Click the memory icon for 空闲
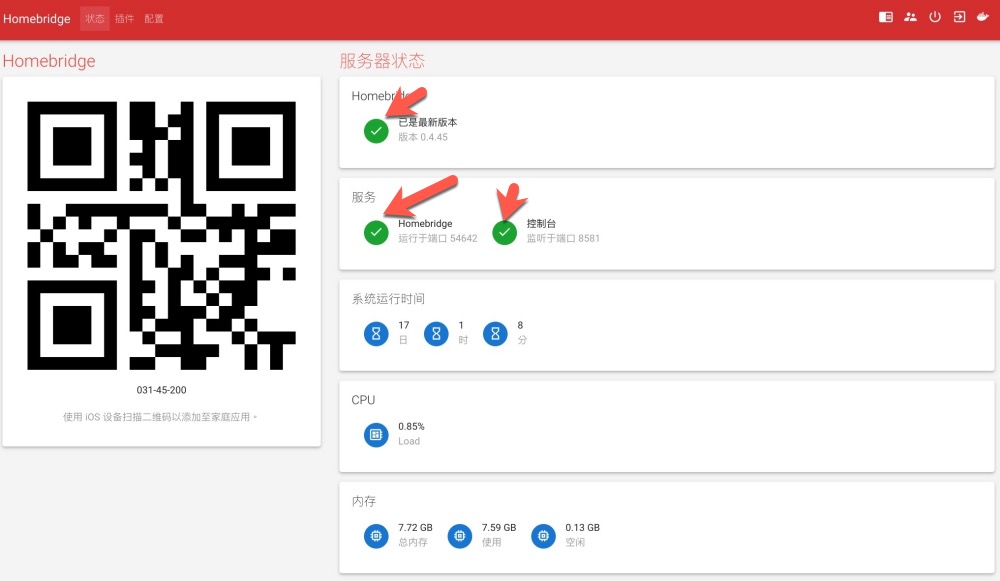 pos(543,536)
